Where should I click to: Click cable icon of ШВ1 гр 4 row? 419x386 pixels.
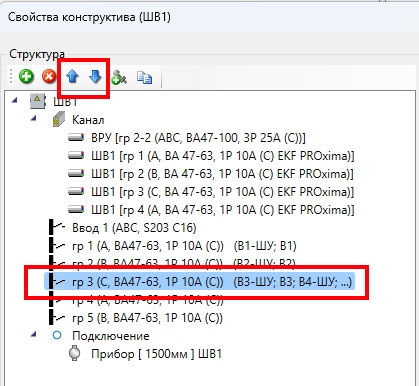tap(76, 209)
